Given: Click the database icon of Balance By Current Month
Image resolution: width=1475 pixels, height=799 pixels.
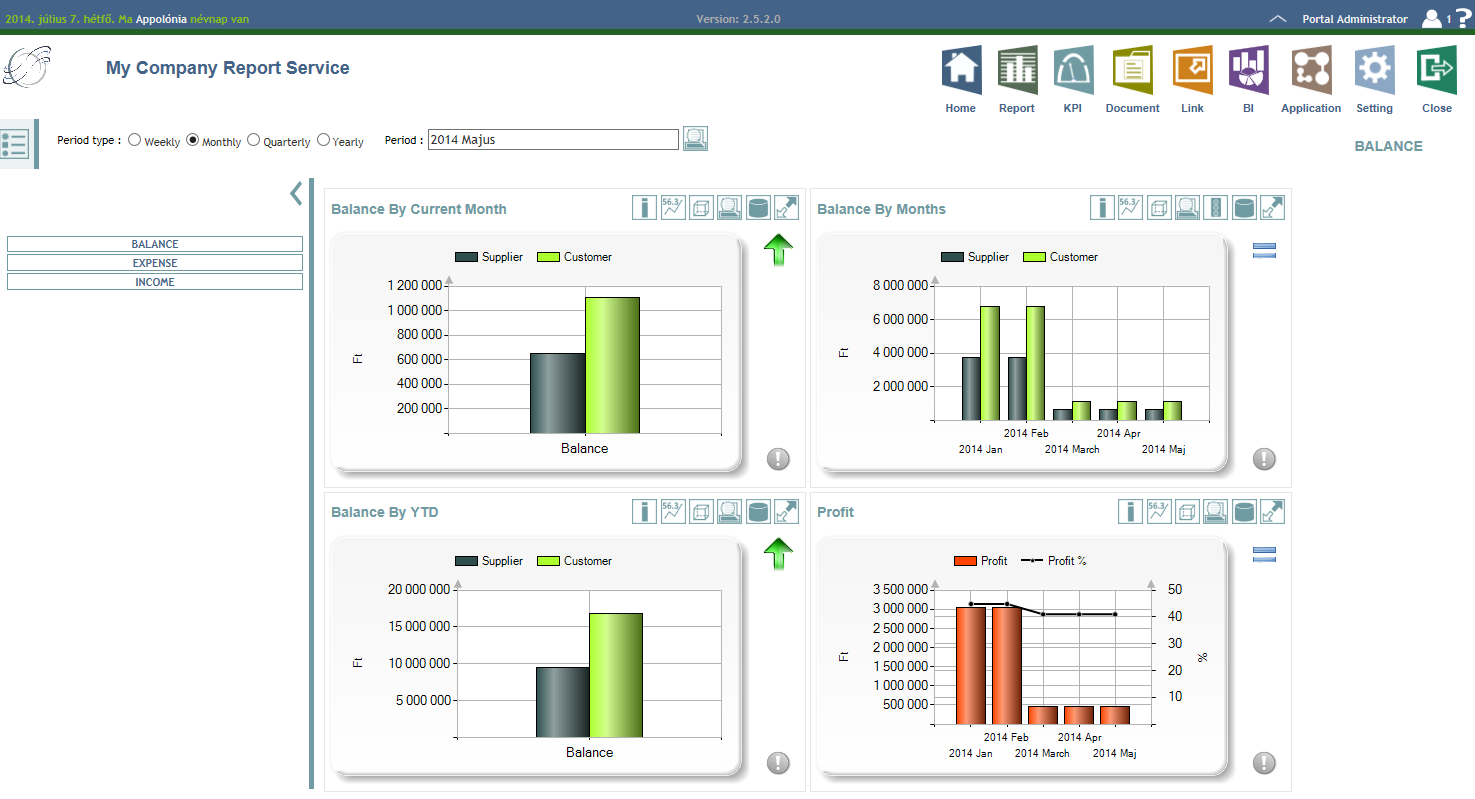Looking at the screenshot, I should tap(758, 208).
